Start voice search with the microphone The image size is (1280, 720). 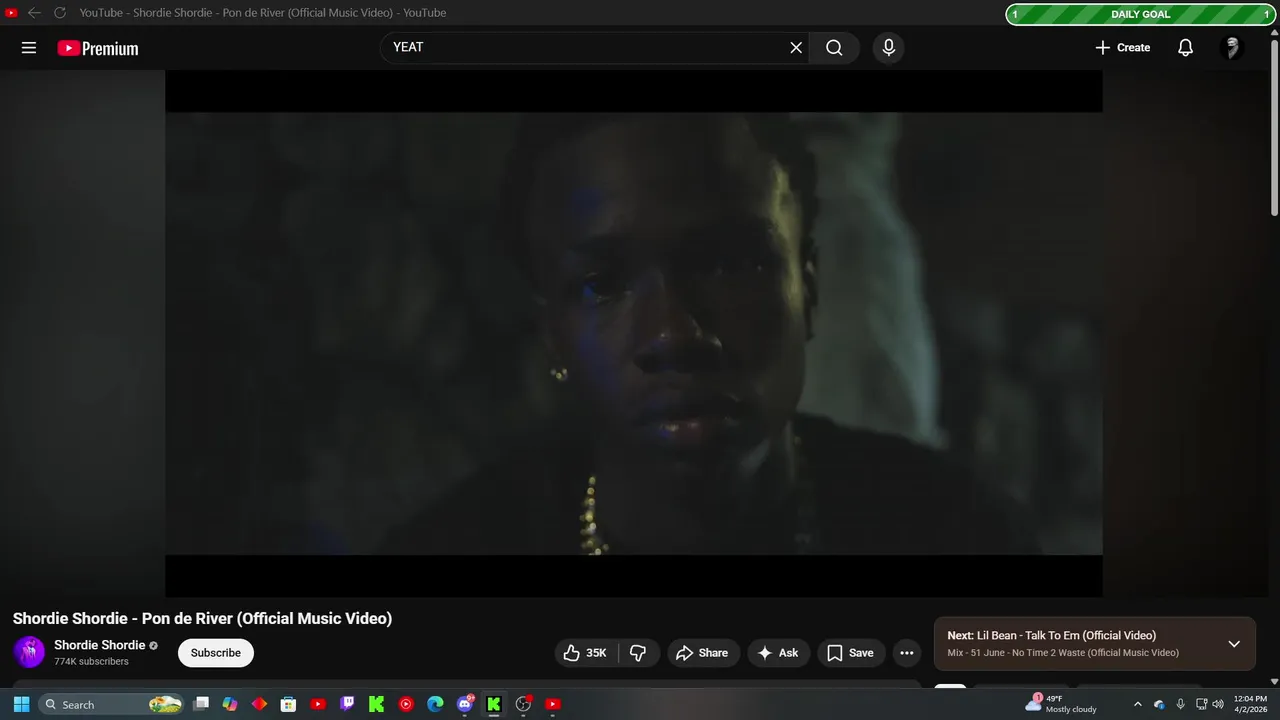[x=888, y=48]
